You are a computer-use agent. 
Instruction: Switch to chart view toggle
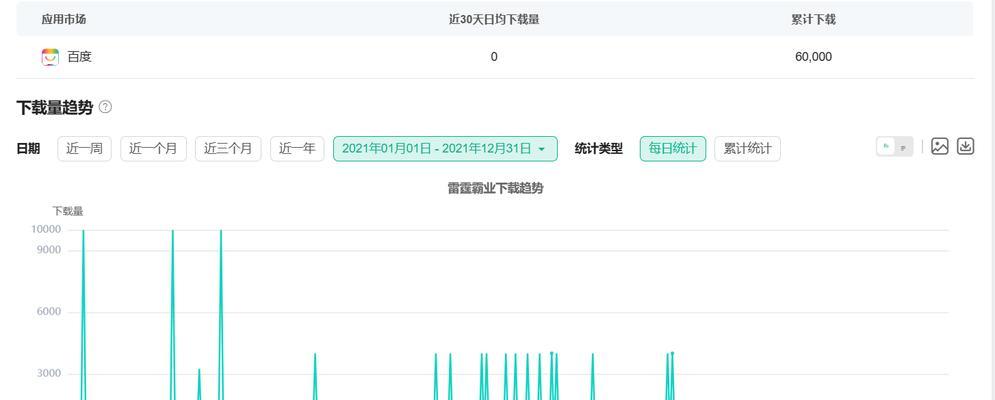tap(886, 147)
